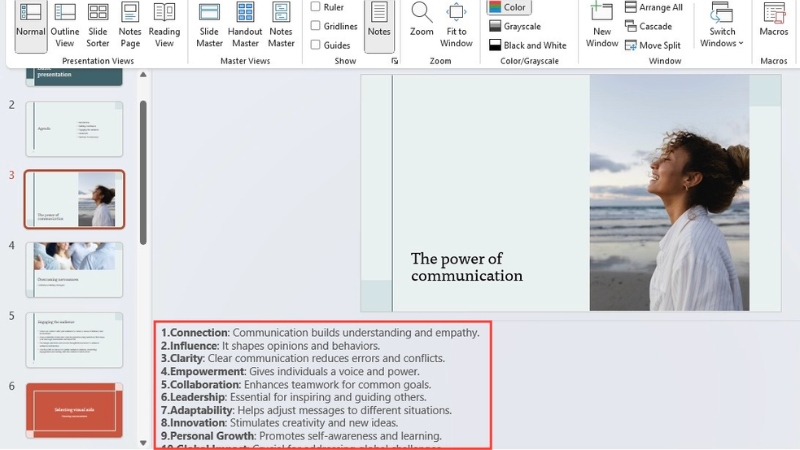Enable the Ruler checkbox

coord(315,7)
